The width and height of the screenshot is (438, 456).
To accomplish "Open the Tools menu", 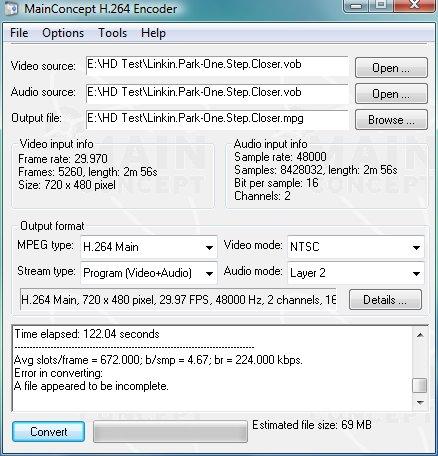I will click(x=112, y=33).
